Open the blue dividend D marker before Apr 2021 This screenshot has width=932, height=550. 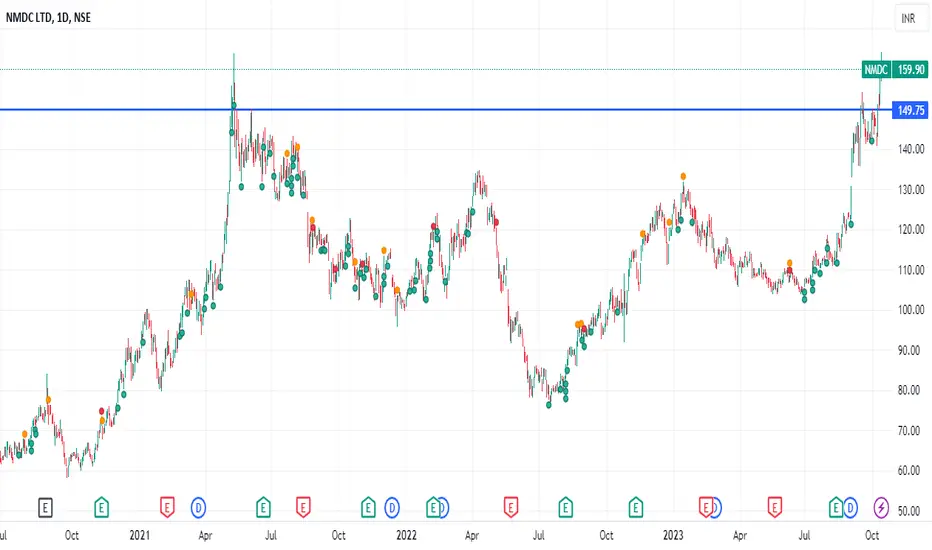click(x=198, y=508)
